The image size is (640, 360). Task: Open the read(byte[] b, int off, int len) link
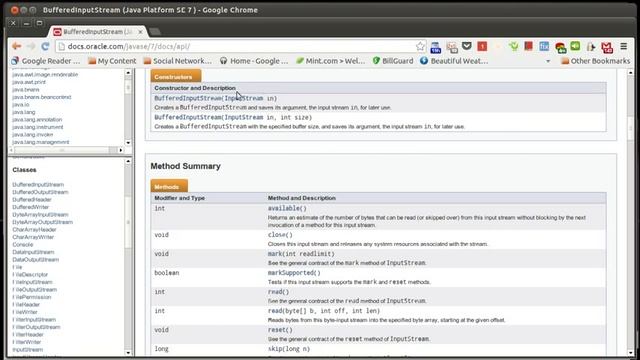(324, 311)
